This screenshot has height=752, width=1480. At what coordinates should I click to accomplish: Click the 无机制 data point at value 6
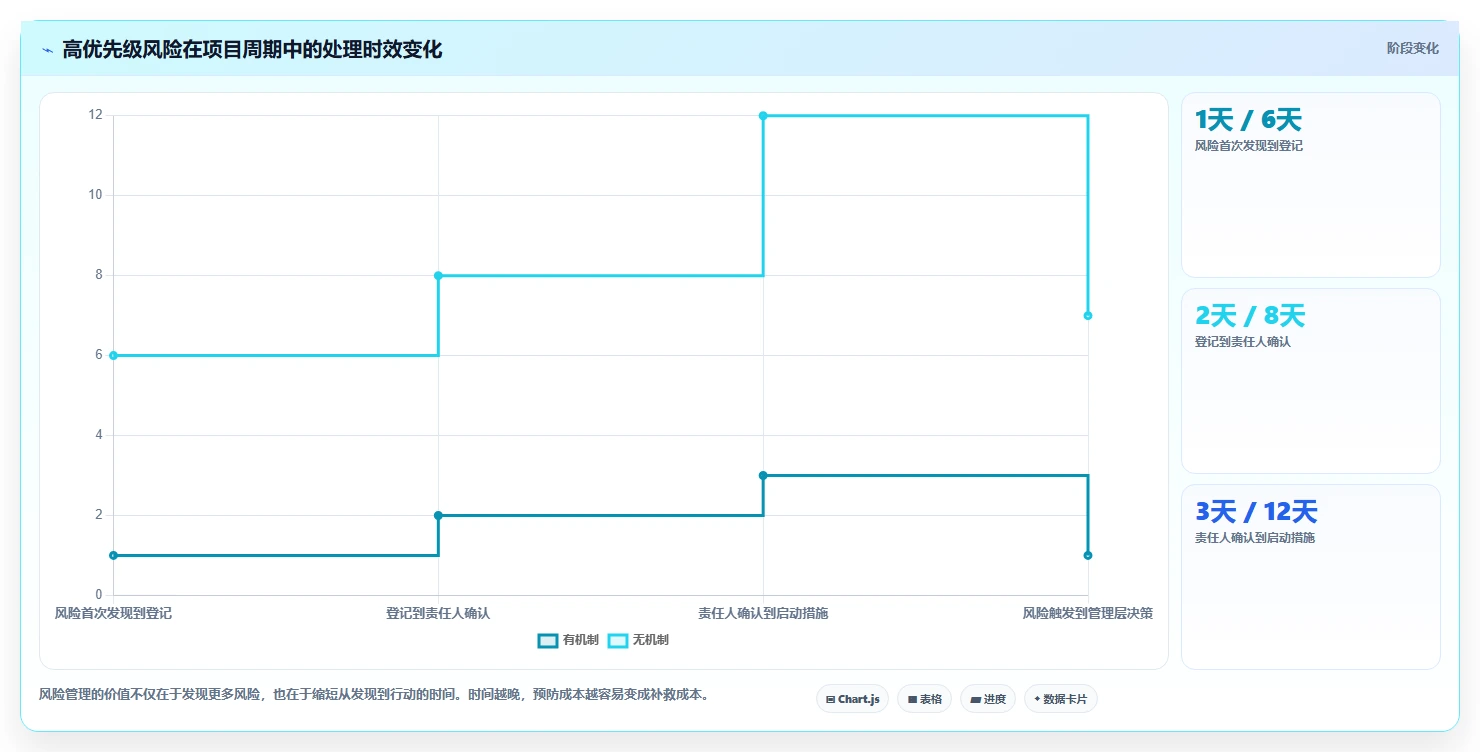tap(113, 355)
